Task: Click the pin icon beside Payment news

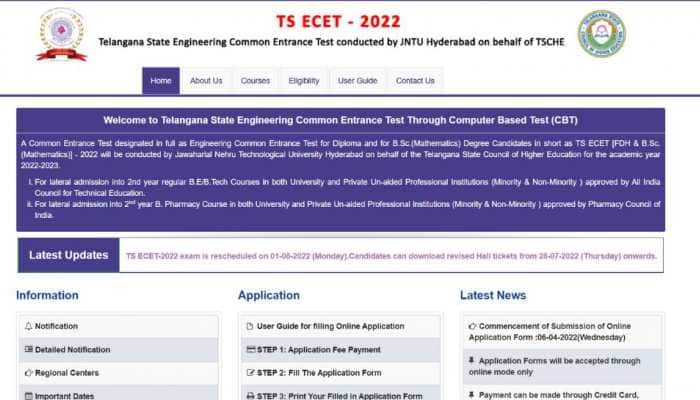Action: coord(471,395)
